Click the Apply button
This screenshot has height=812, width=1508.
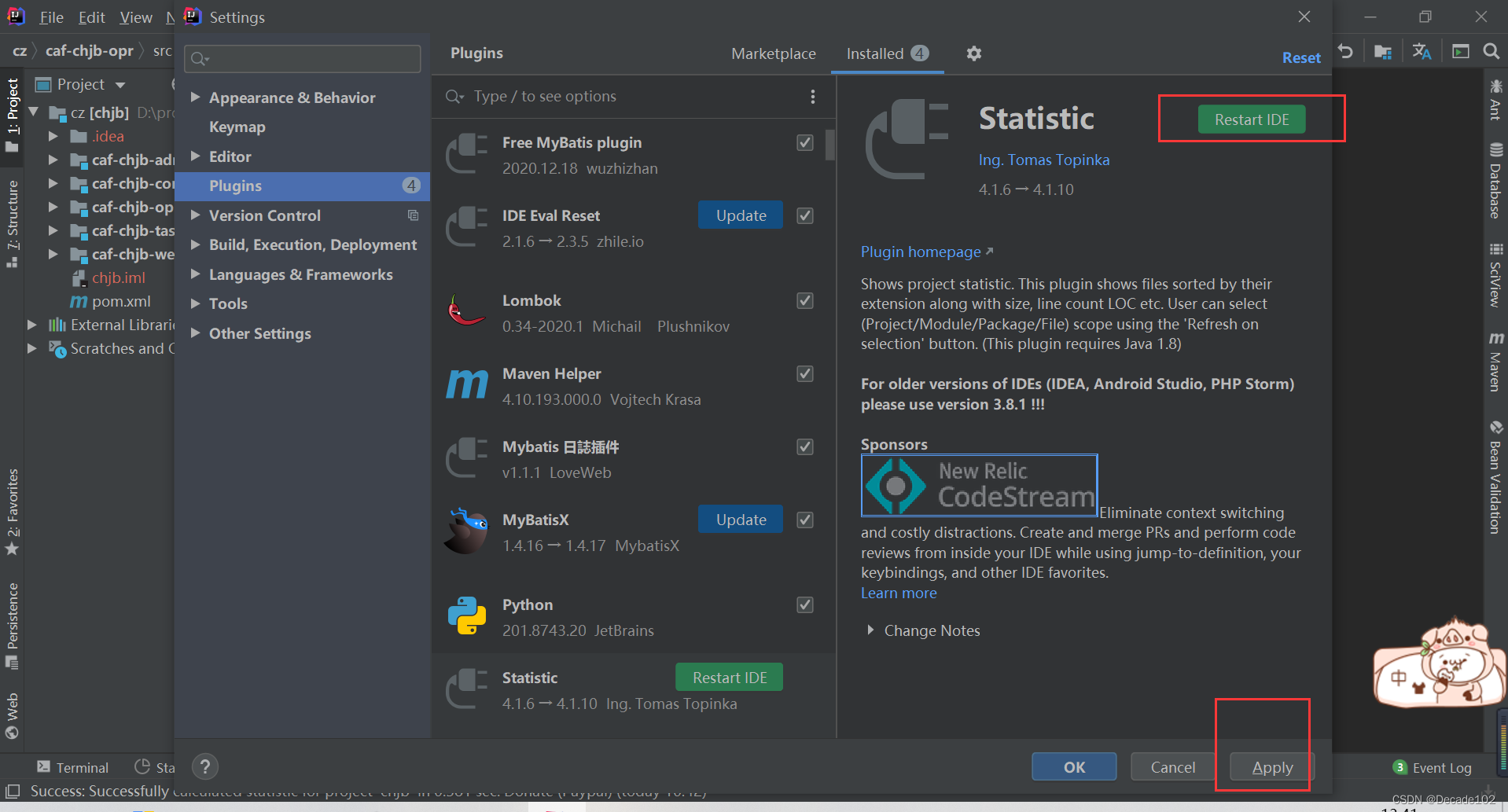click(1272, 767)
